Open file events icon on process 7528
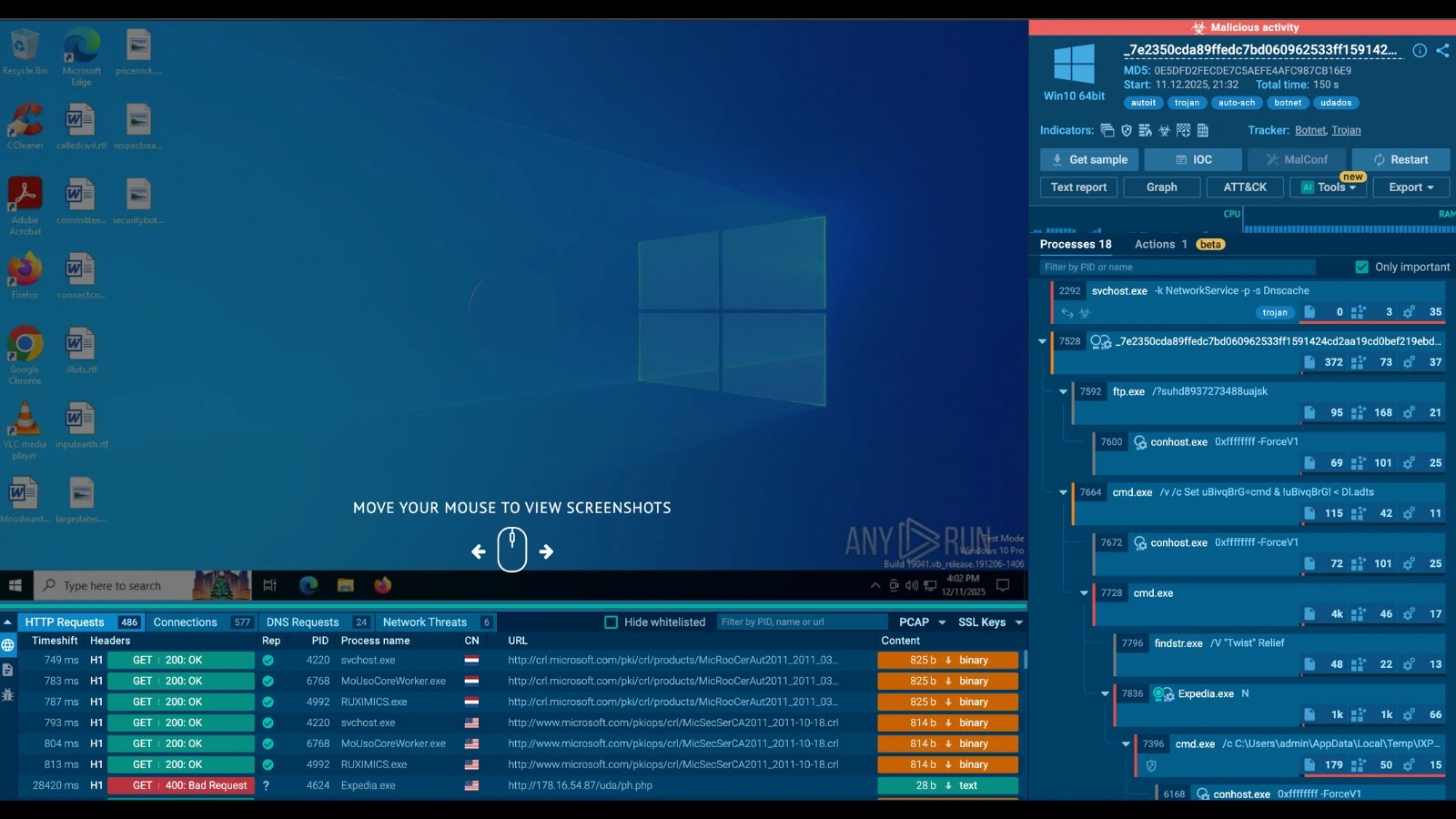 (1309, 362)
